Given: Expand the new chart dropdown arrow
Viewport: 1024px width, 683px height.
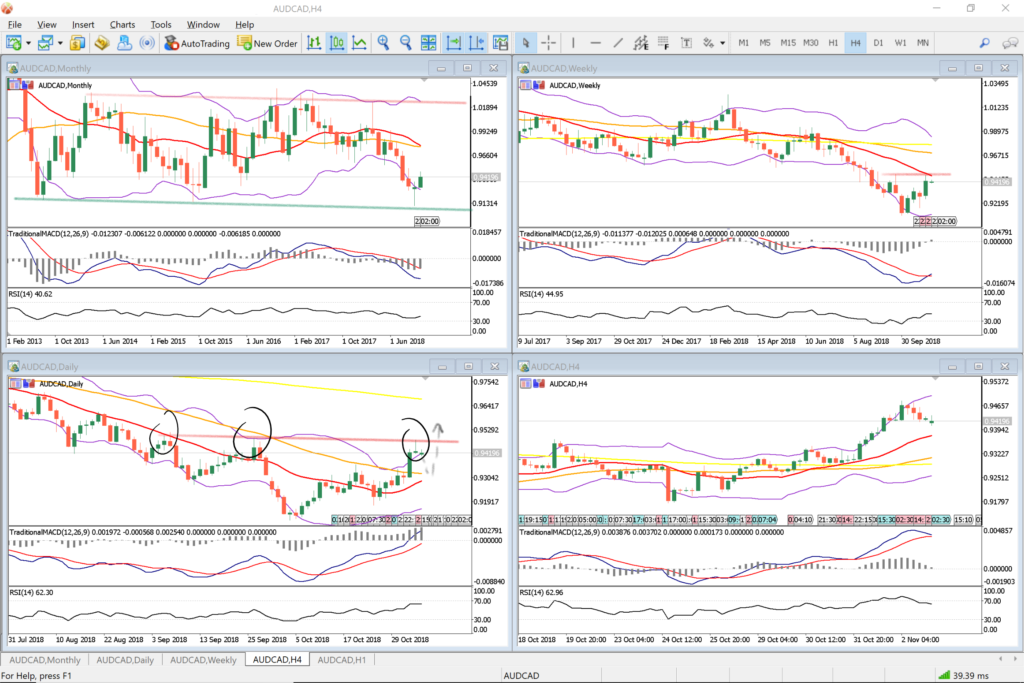Looking at the screenshot, I should [x=30, y=43].
